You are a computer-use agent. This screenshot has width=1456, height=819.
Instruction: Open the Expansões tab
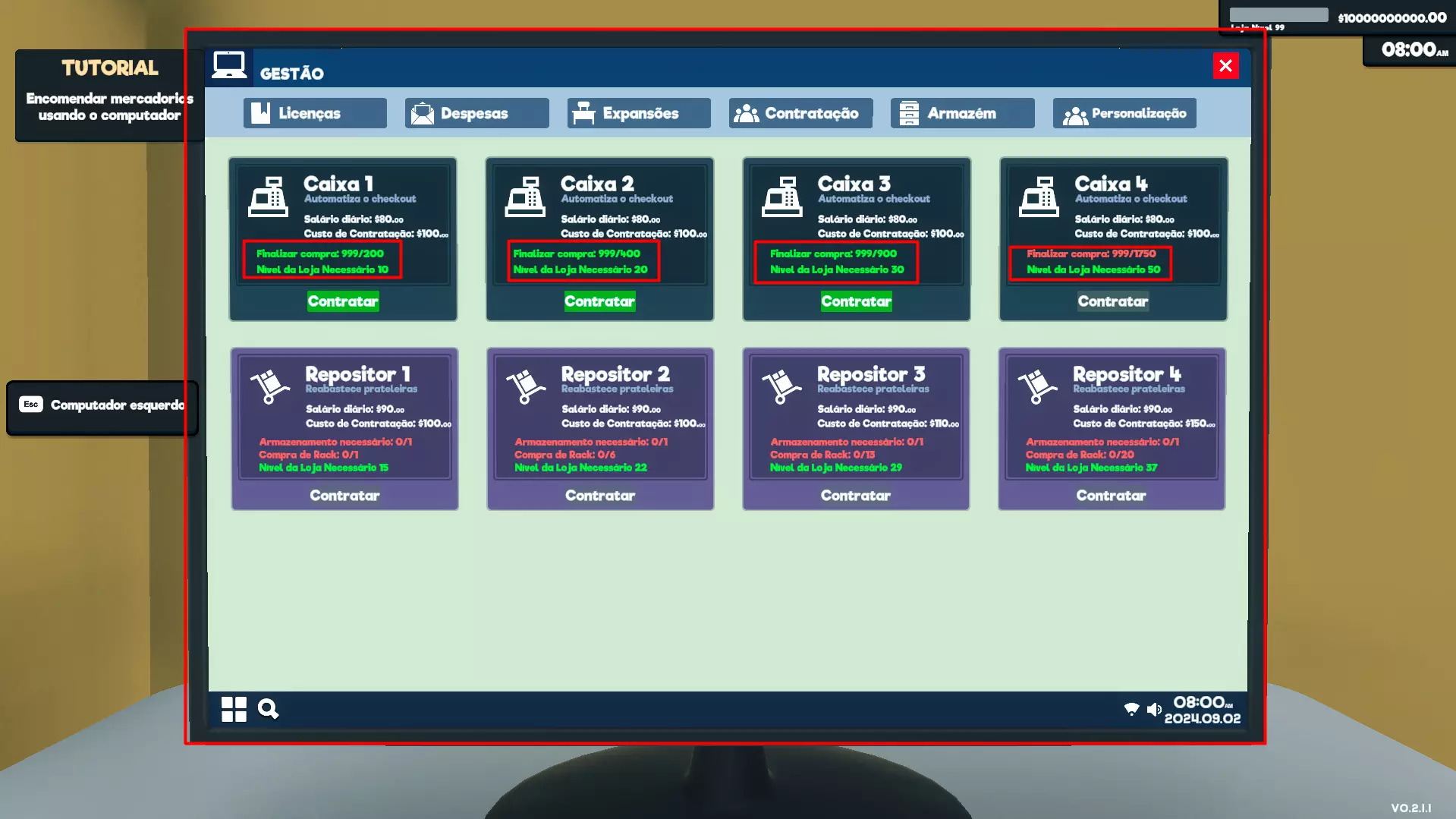tap(639, 113)
